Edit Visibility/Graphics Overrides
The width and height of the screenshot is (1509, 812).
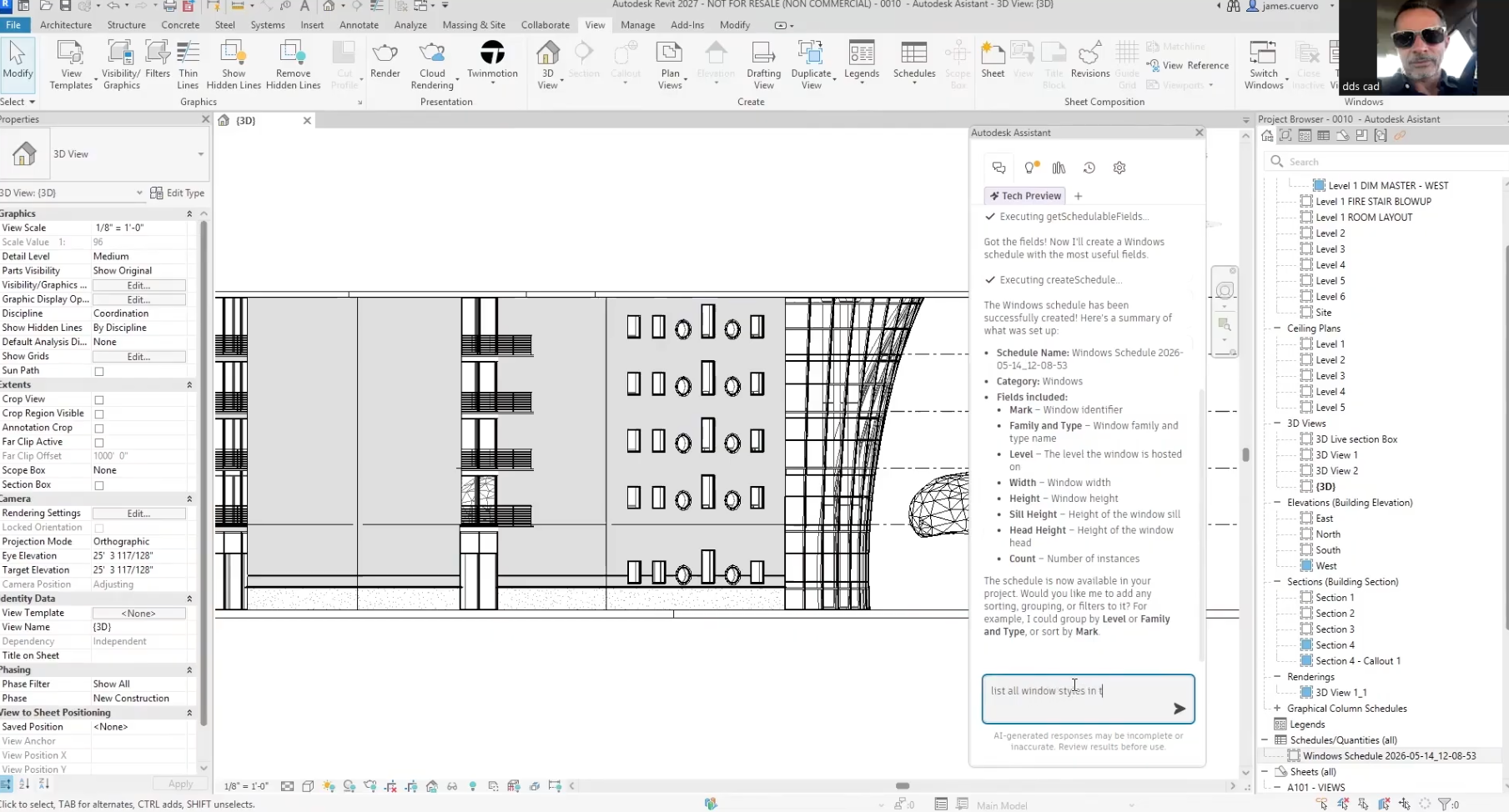[x=138, y=285]
